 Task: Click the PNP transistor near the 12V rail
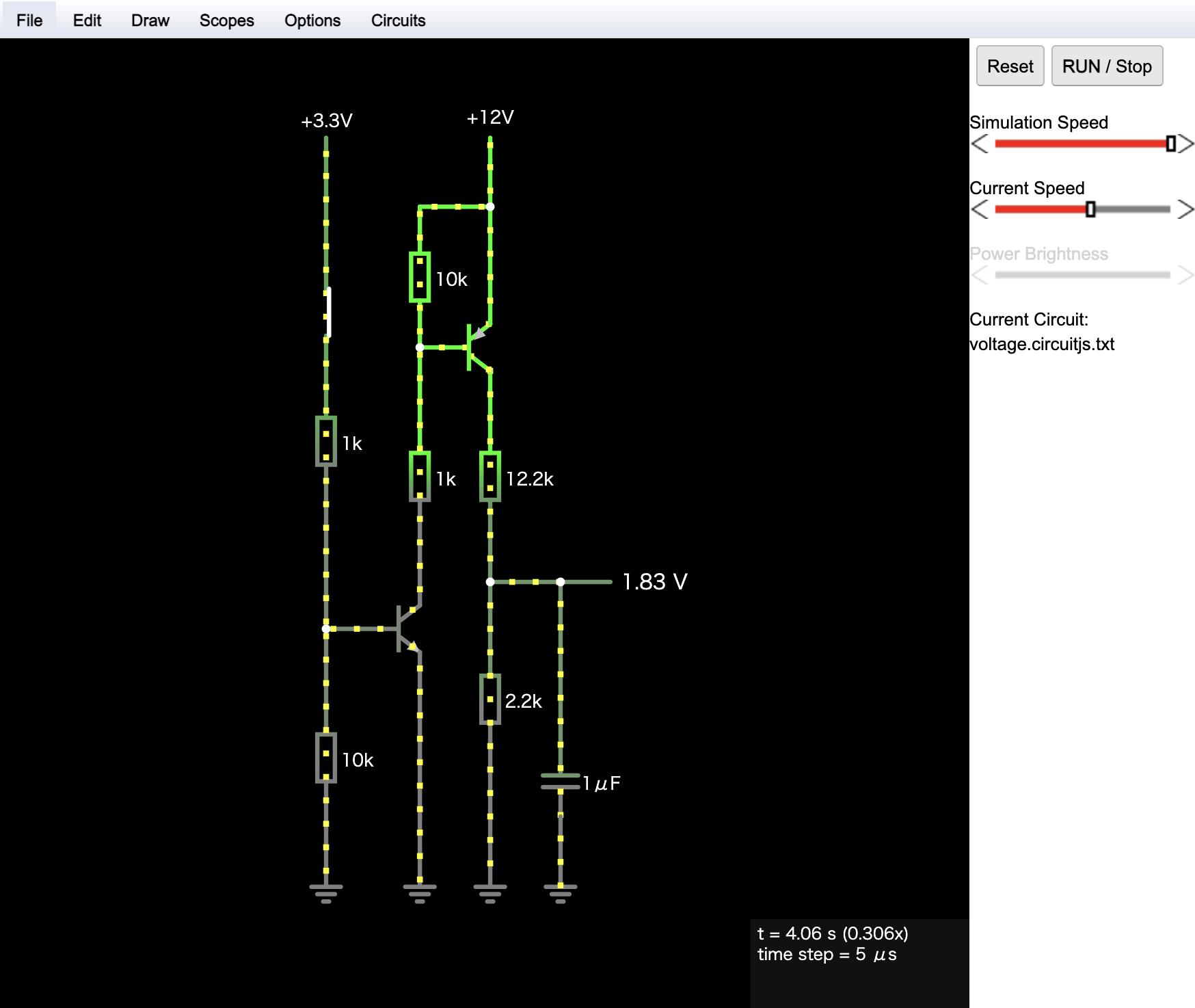[476, 347]
